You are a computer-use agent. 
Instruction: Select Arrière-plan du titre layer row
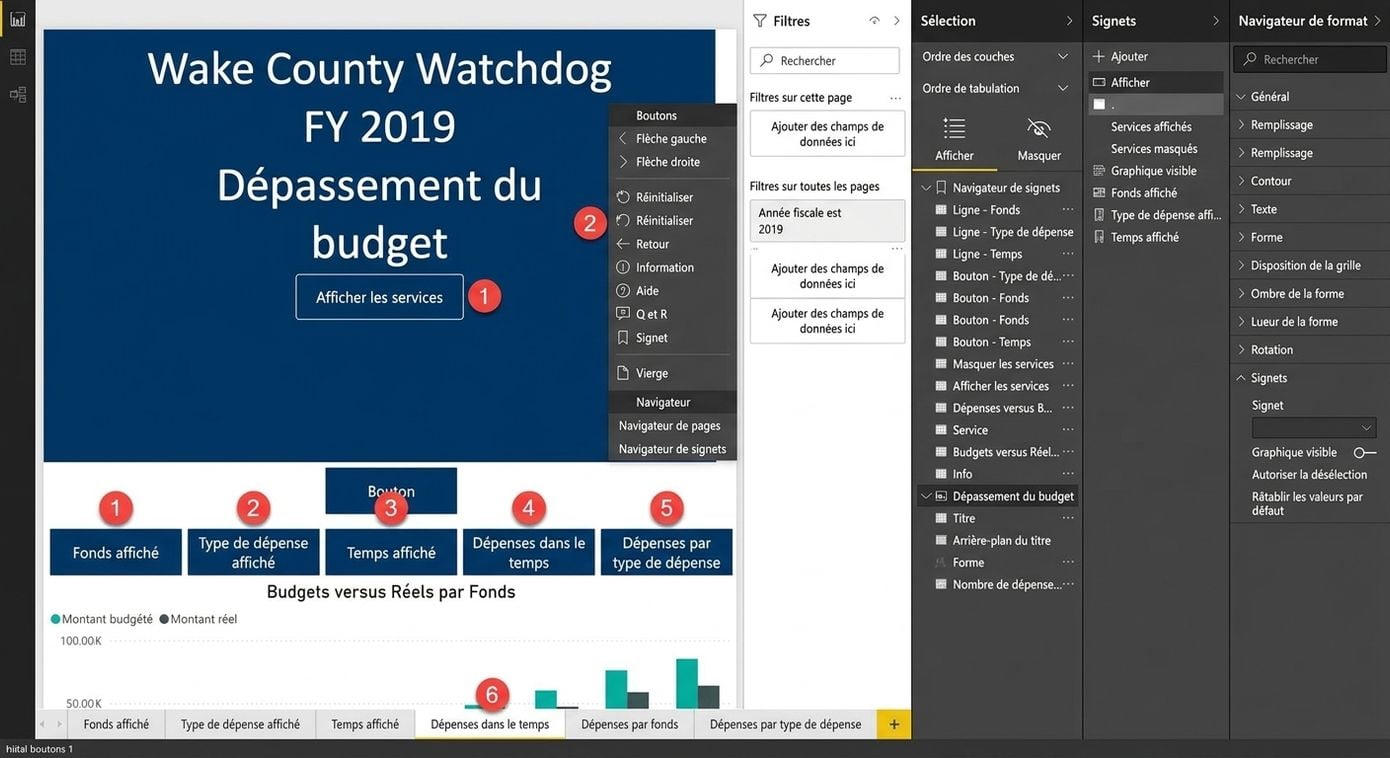point(999,540)
